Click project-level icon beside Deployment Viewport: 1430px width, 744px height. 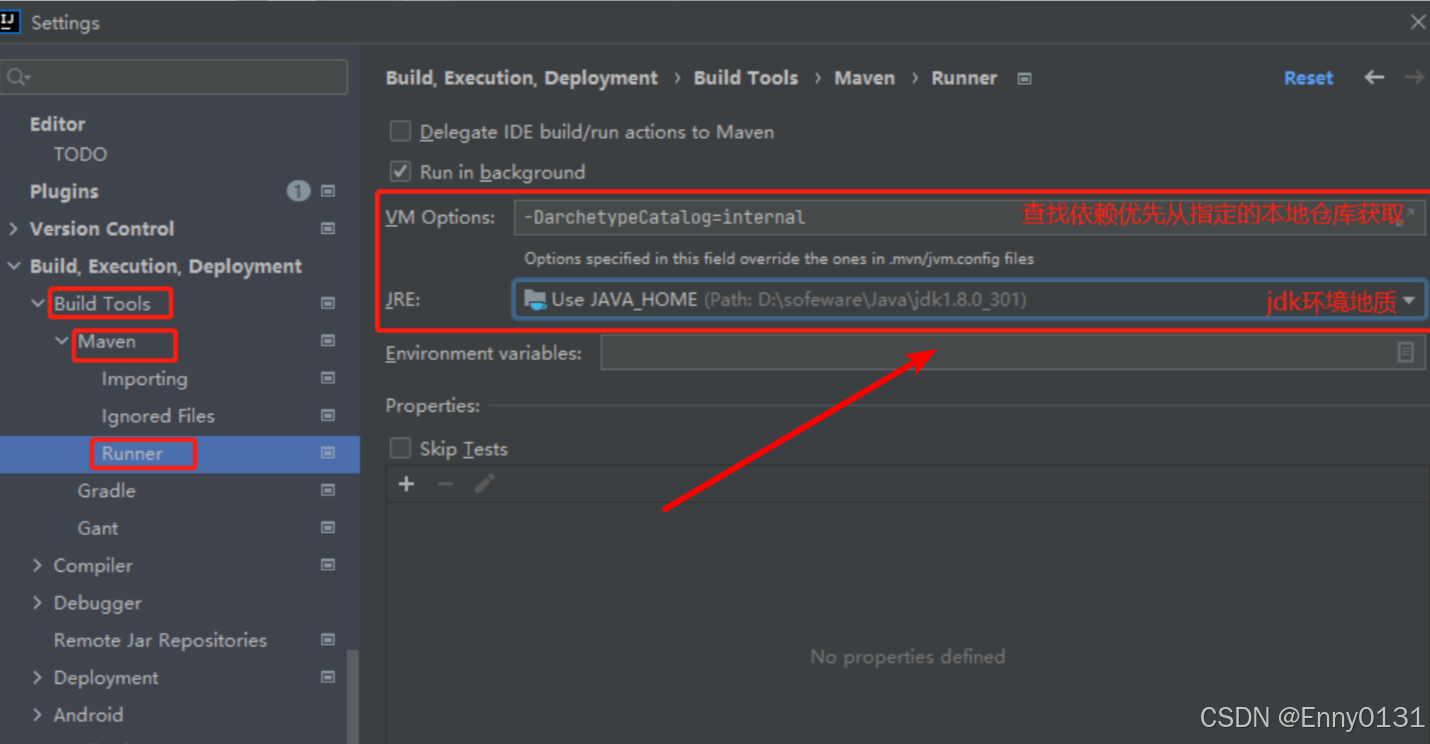pyautogui.click(x=328, y=677)
